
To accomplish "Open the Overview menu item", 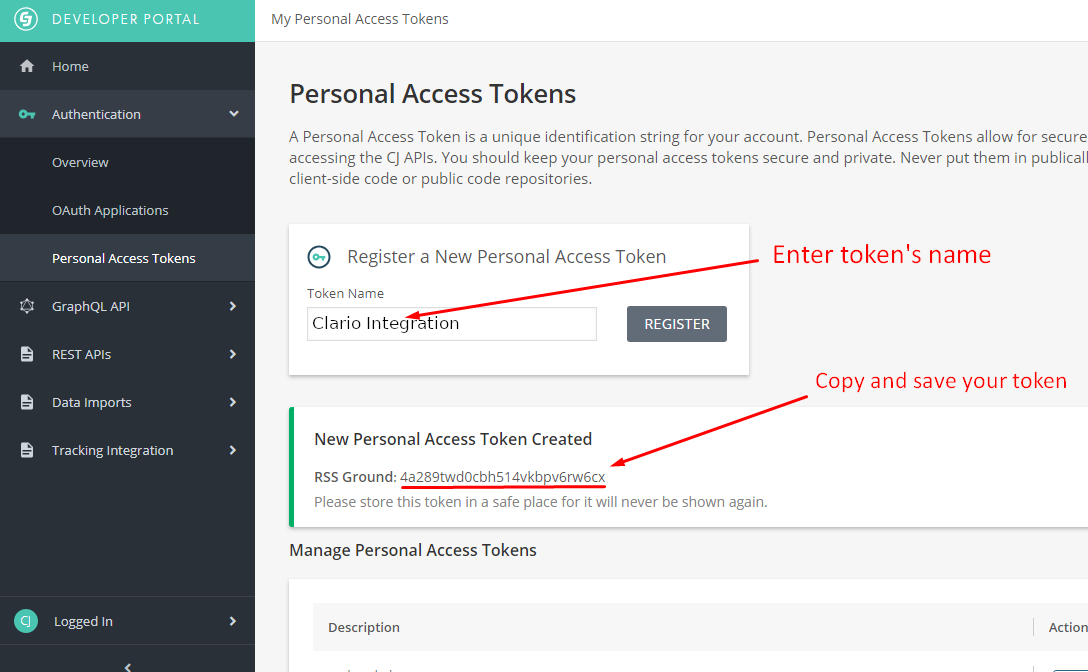I will pos(128,162).
